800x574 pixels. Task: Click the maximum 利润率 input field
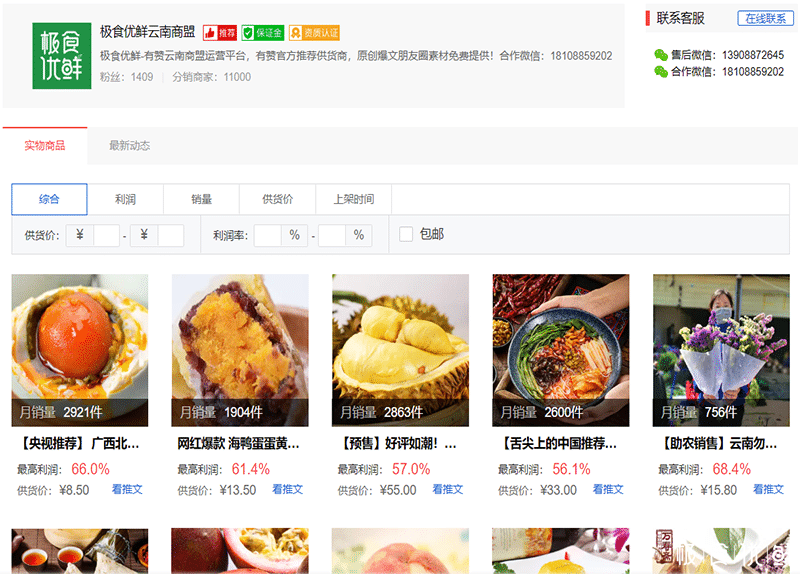(x=332, y=235)
